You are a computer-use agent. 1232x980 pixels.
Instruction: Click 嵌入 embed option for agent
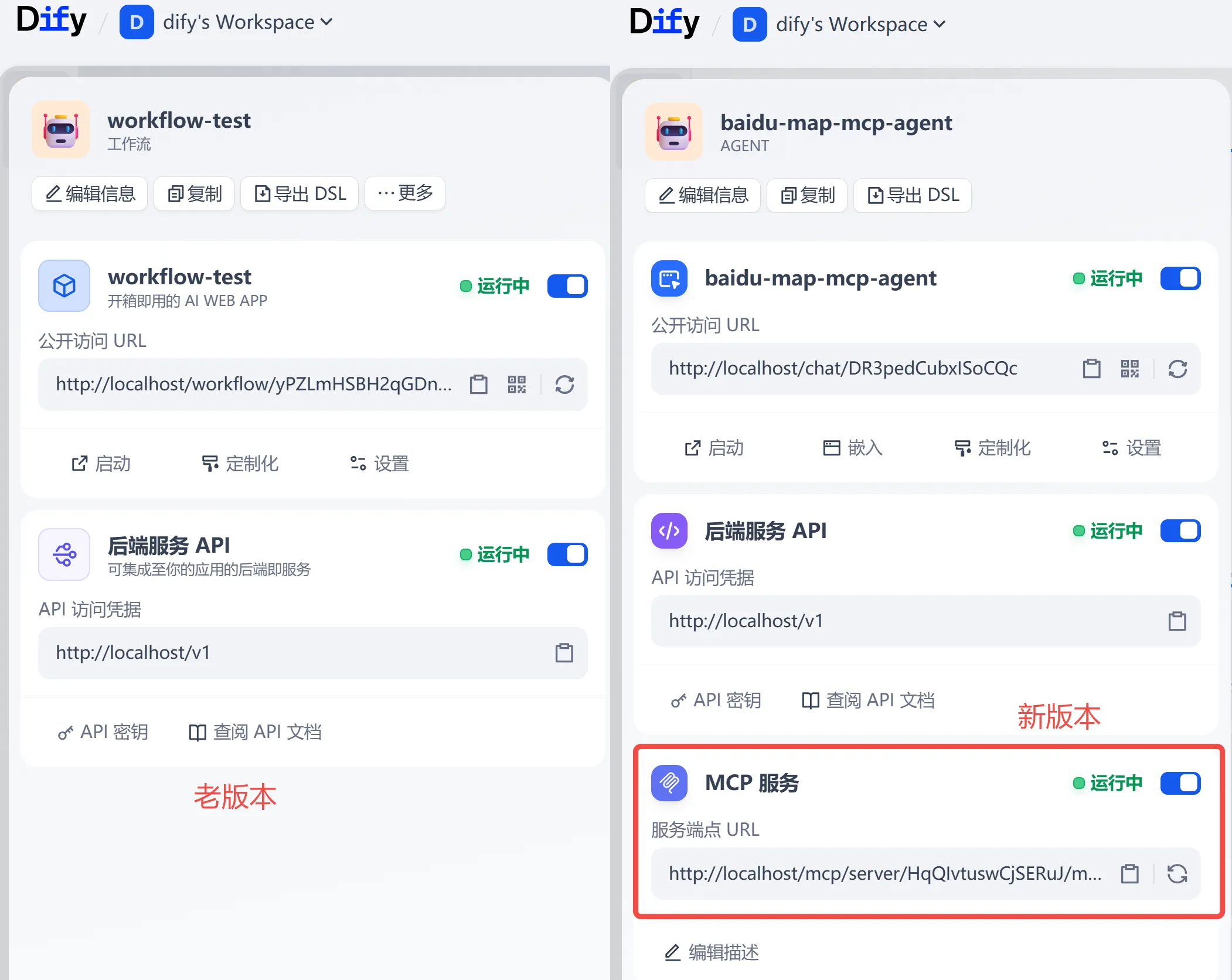[x=853, y=448]
